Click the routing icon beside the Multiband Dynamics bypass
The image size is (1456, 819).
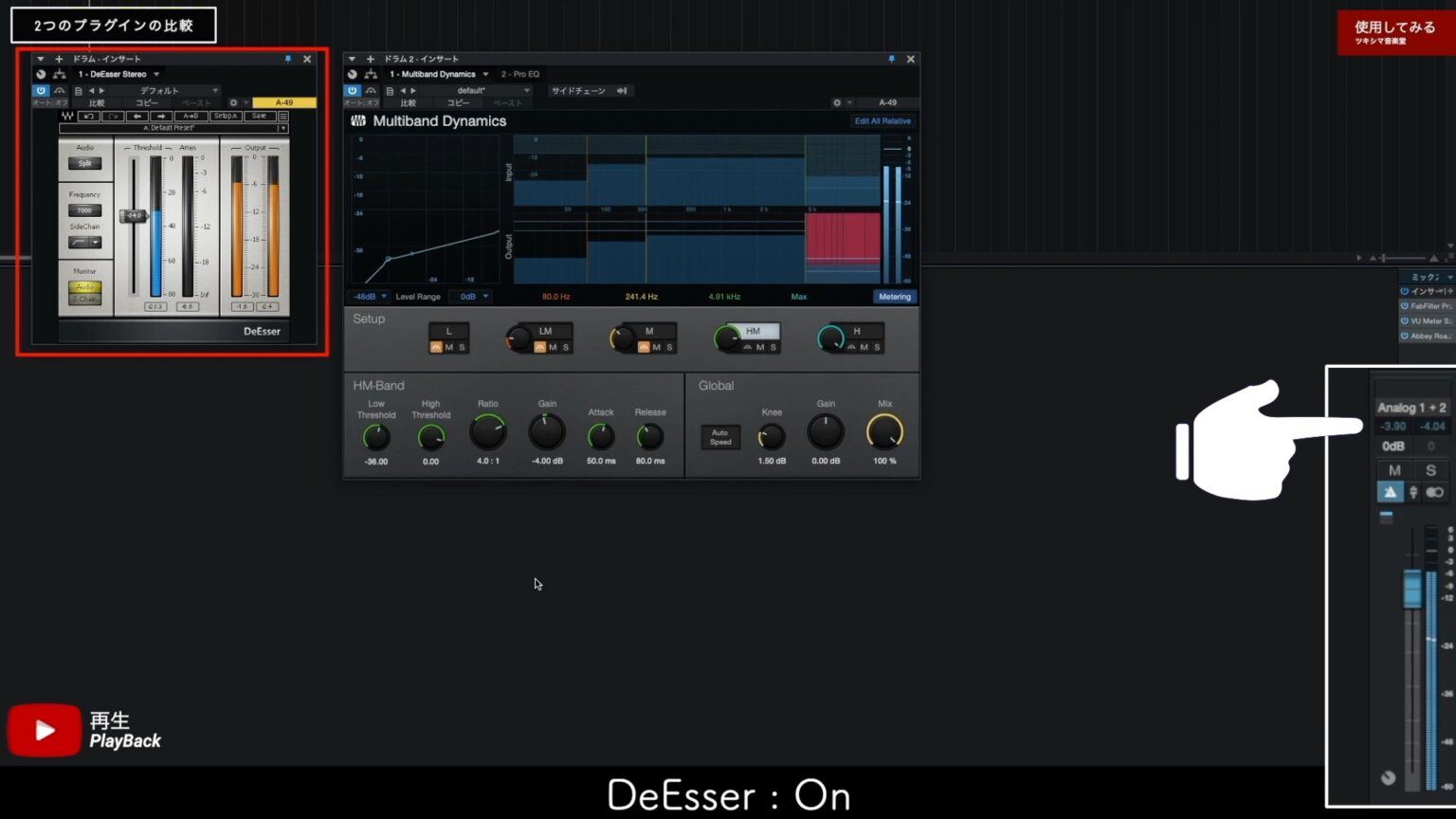370,74
